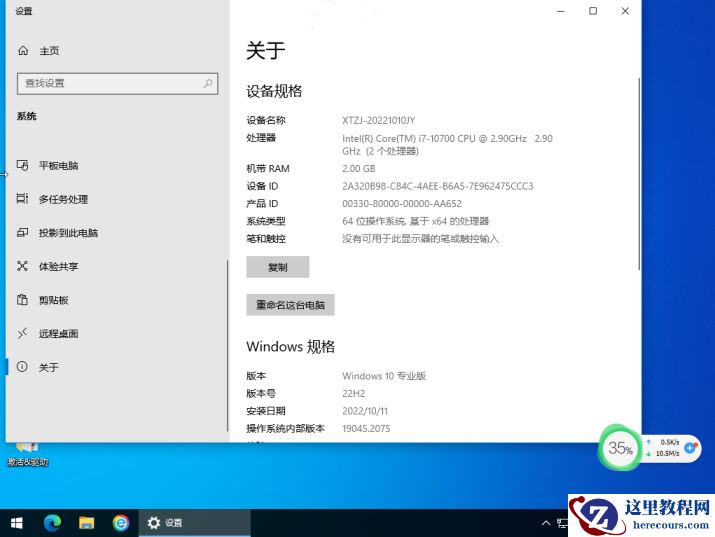Click the product ID 00330-80000-00000-AA652

[x=402, y=203]
